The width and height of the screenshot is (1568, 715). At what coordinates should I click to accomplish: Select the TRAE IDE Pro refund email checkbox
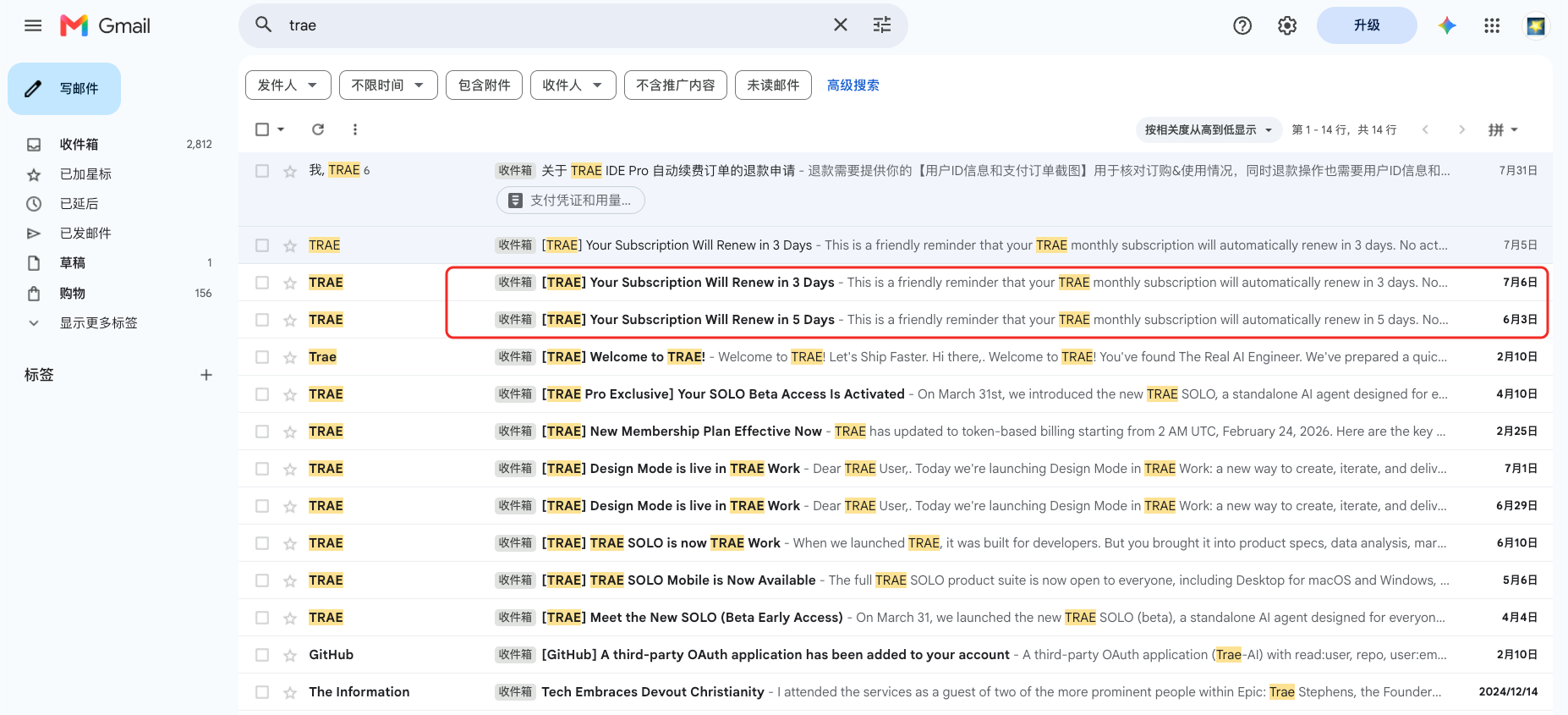(262, 171)
